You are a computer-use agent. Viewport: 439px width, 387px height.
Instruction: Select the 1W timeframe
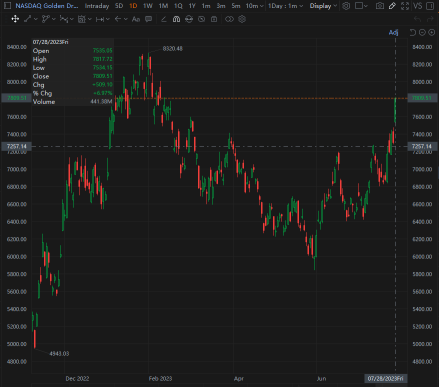(x=148, y=6)
